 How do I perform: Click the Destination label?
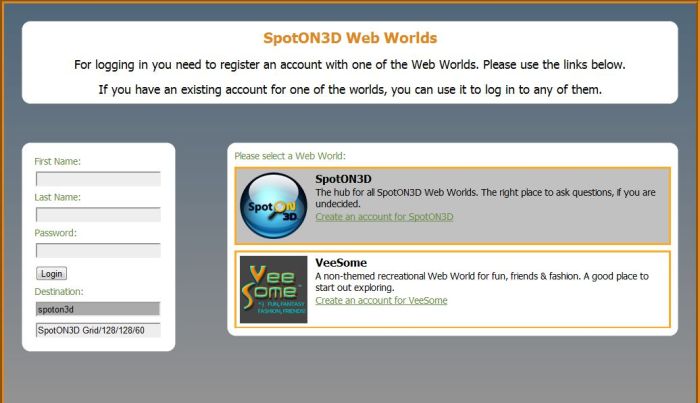pyautogui.click(x=59, y=292)
